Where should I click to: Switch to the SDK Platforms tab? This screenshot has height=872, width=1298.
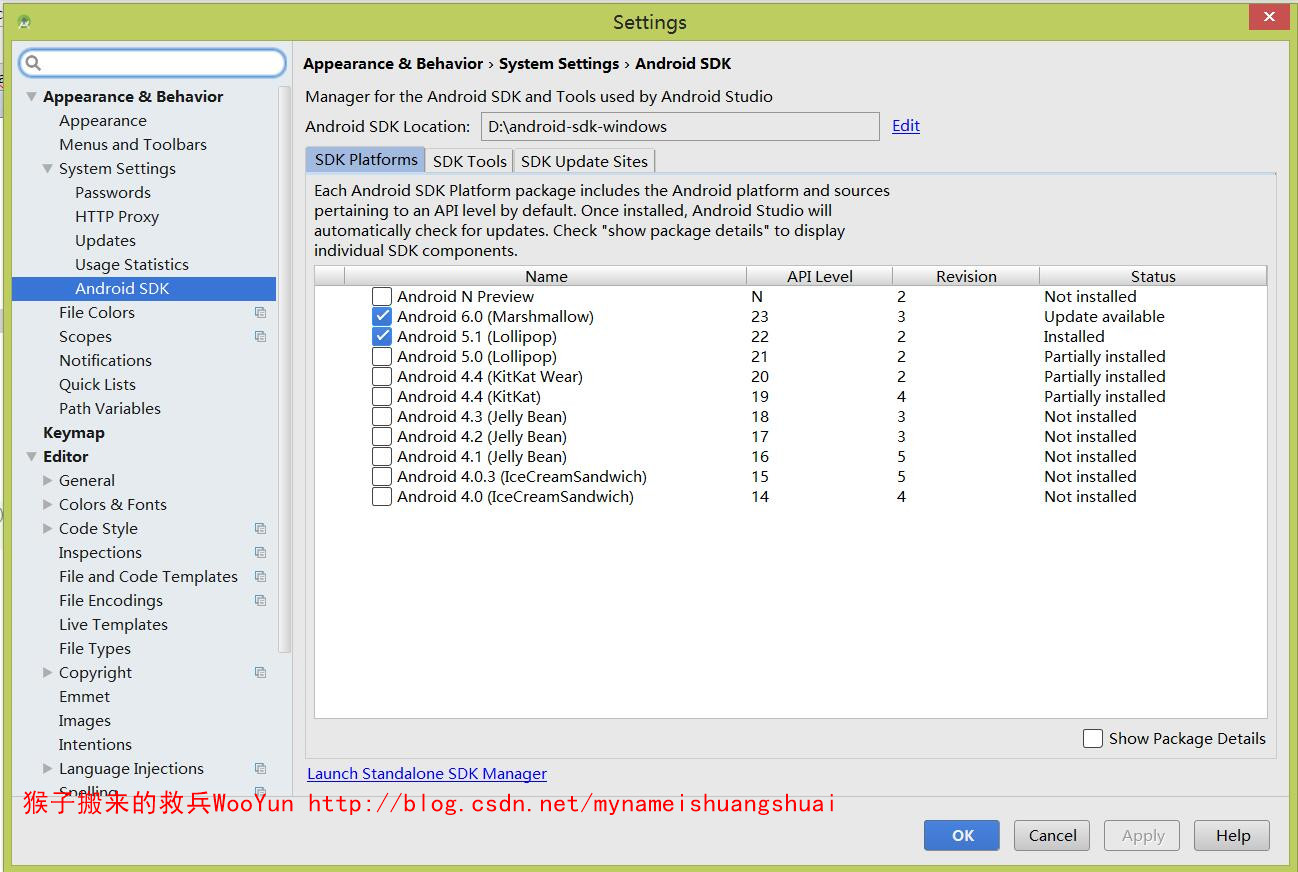(x=366, y=160)
